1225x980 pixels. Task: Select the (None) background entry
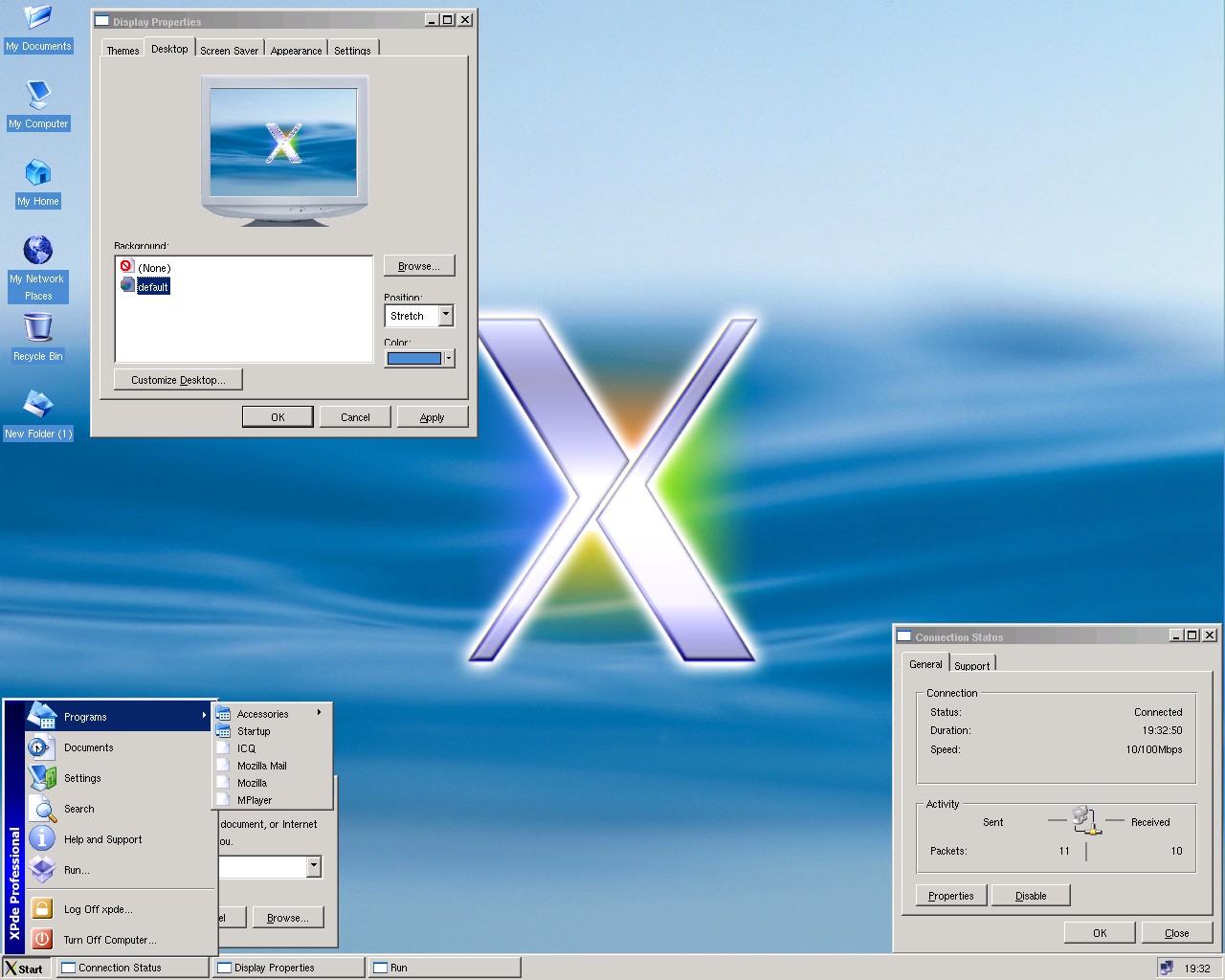coord(145,268)
